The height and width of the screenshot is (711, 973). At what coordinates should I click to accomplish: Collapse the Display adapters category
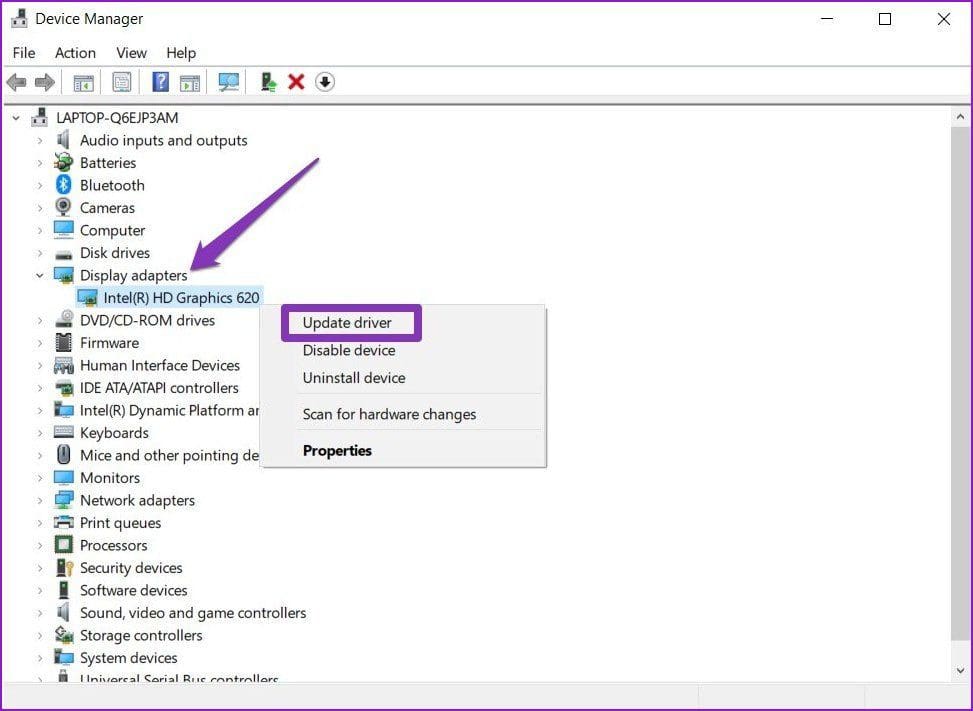40,275
